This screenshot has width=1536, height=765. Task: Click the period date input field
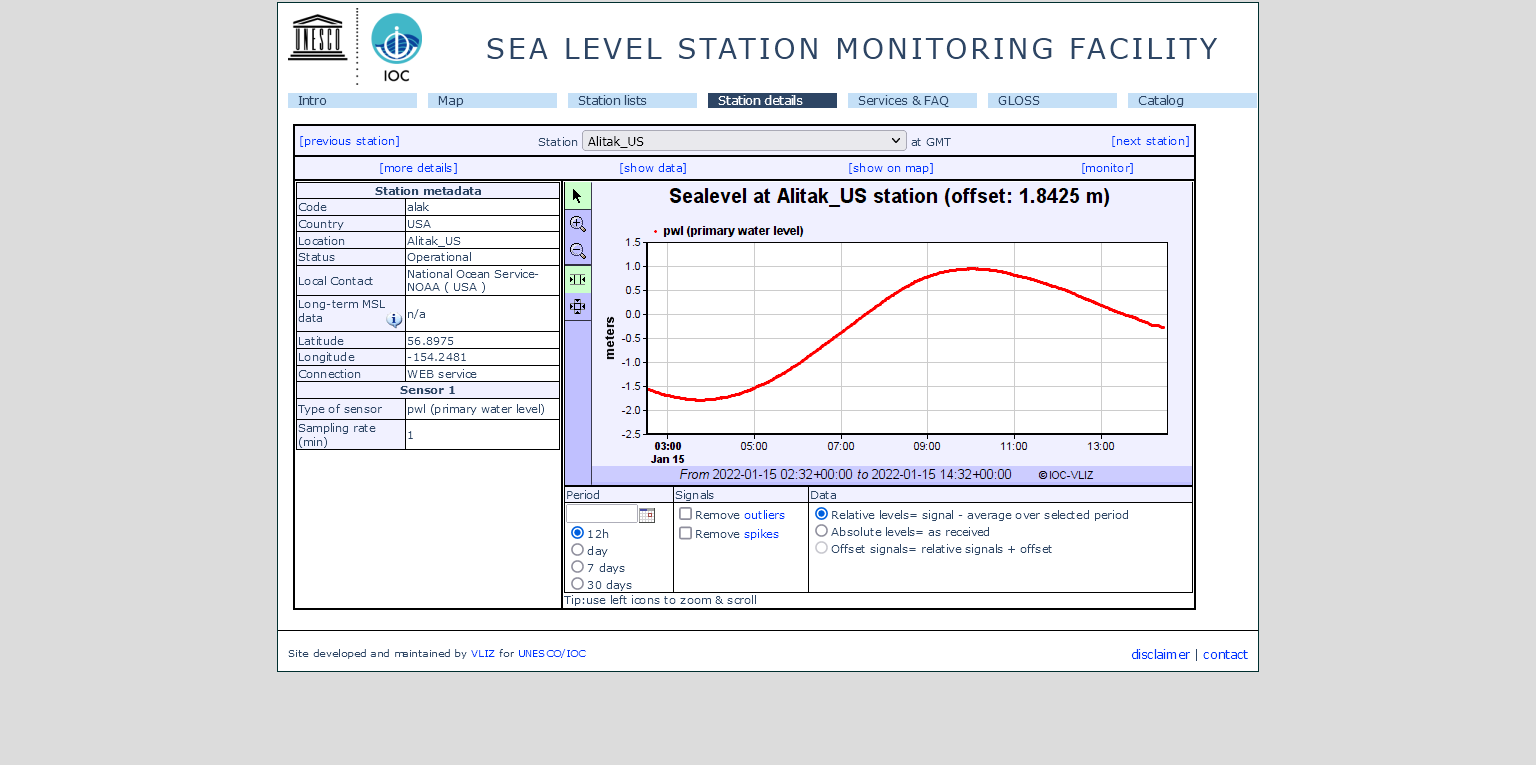(x=602, y=514)
